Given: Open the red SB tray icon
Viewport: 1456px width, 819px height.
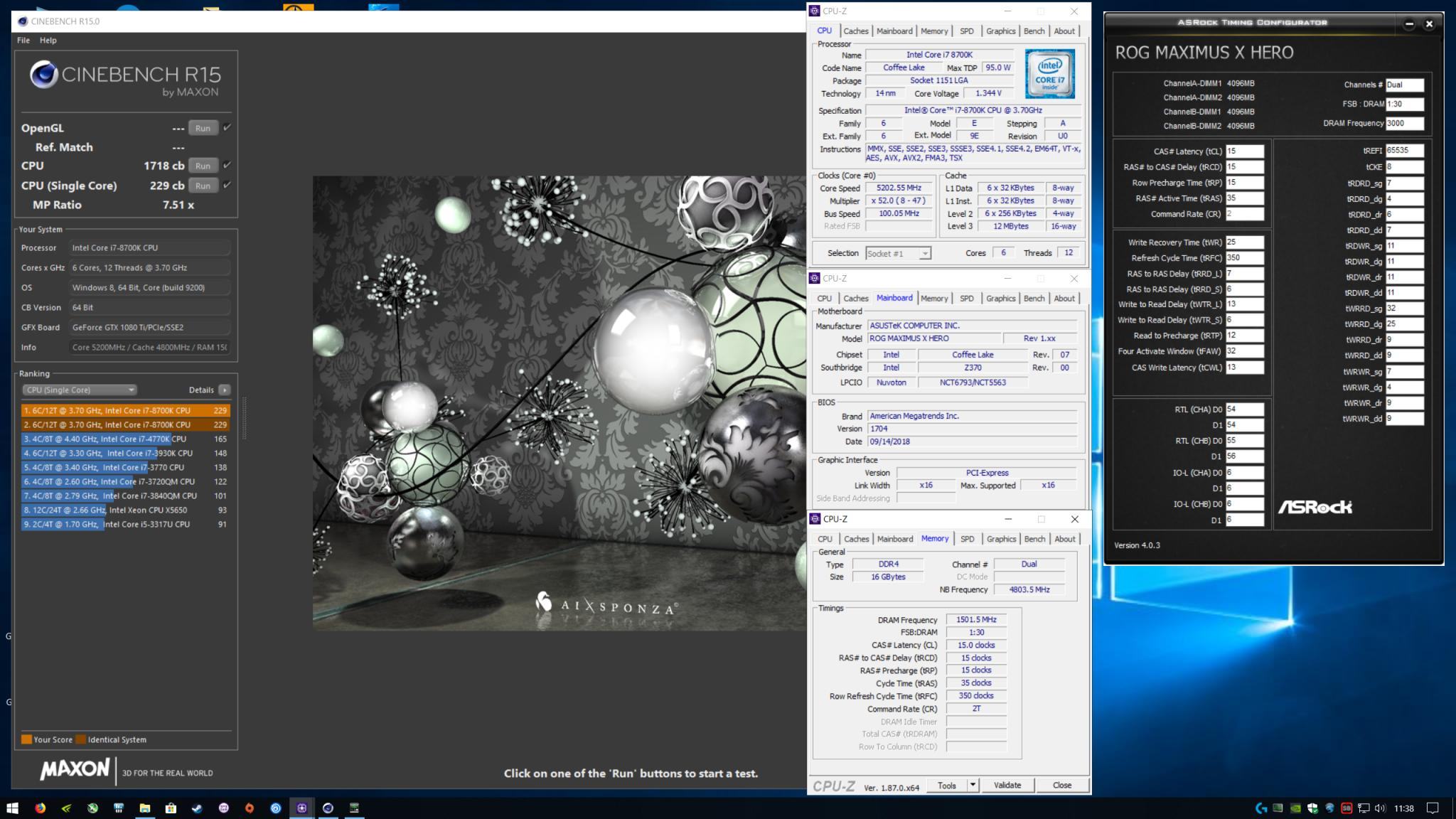Looking at the screenshot, I should click(1347, 808).
